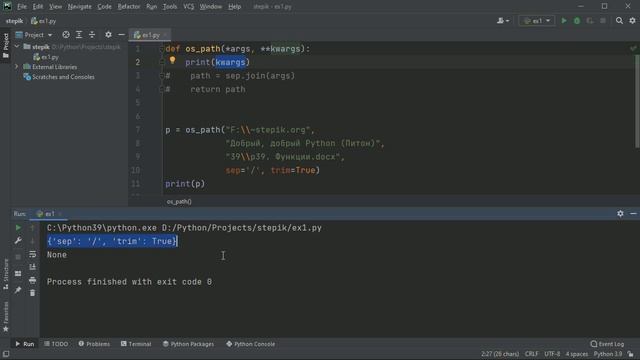Toggle Structure side tool window tab
The width and height of the screenshot is (640, 360).
[5, 274]
